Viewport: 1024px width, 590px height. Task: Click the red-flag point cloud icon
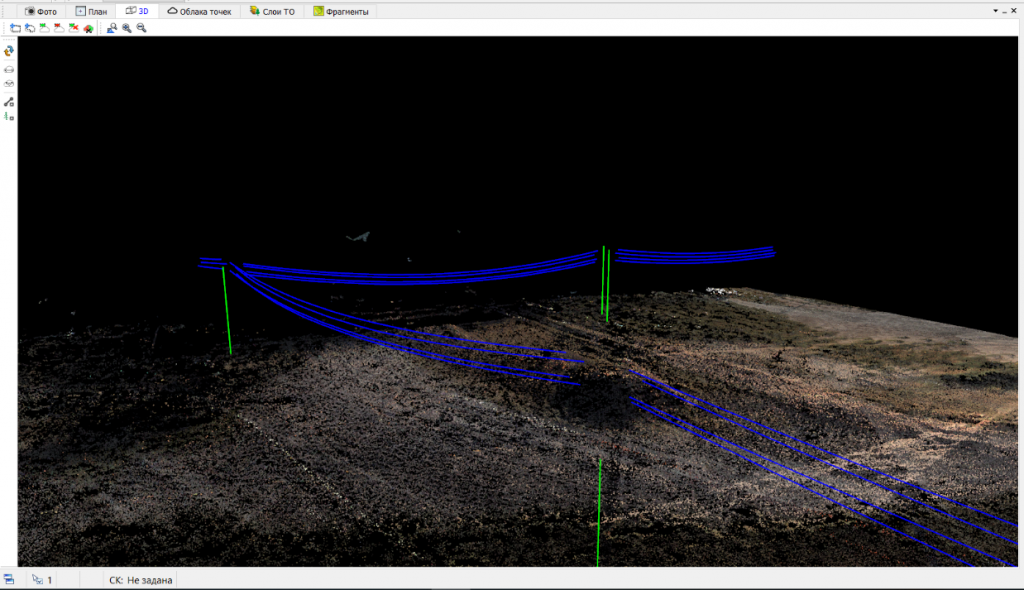click(x=59, y=28)
